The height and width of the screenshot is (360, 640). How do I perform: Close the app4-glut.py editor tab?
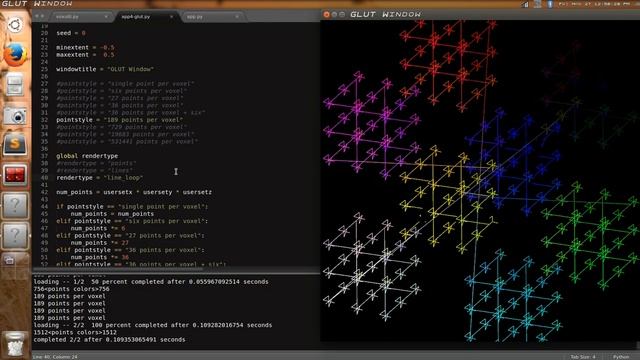(x=171, y=17)
